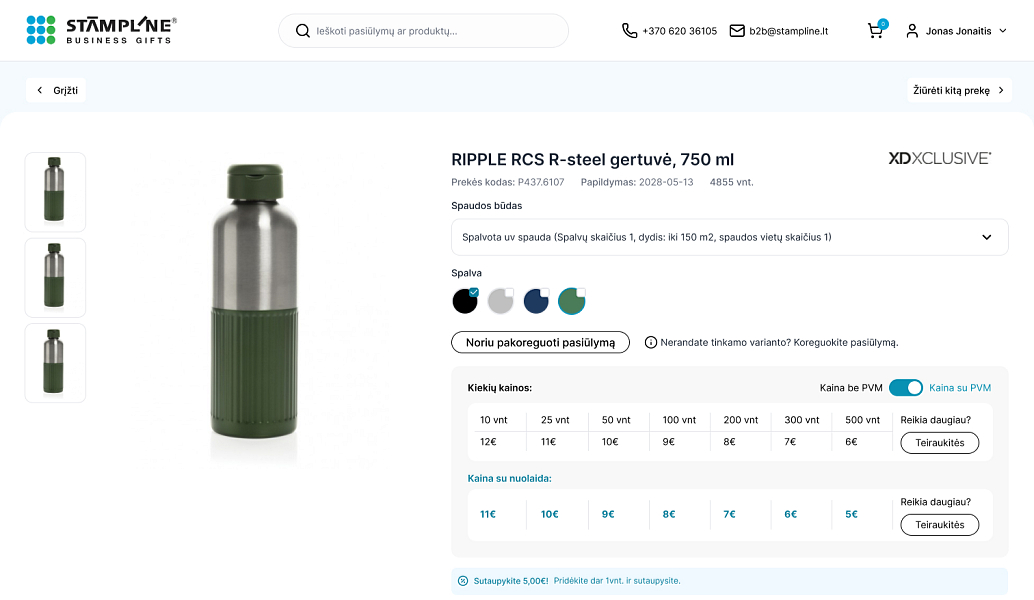The image size is (1034, 600).
Task: Toggle the Kaina be PVM / su PVM switch
Action: (905, 388)
